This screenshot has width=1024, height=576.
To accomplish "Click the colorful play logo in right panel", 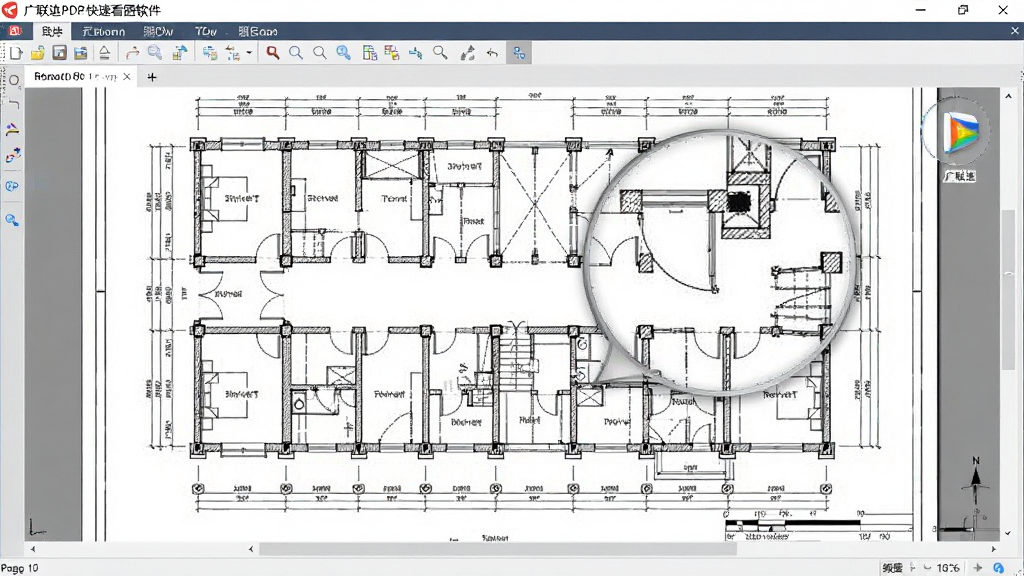I will click(960, 132).
